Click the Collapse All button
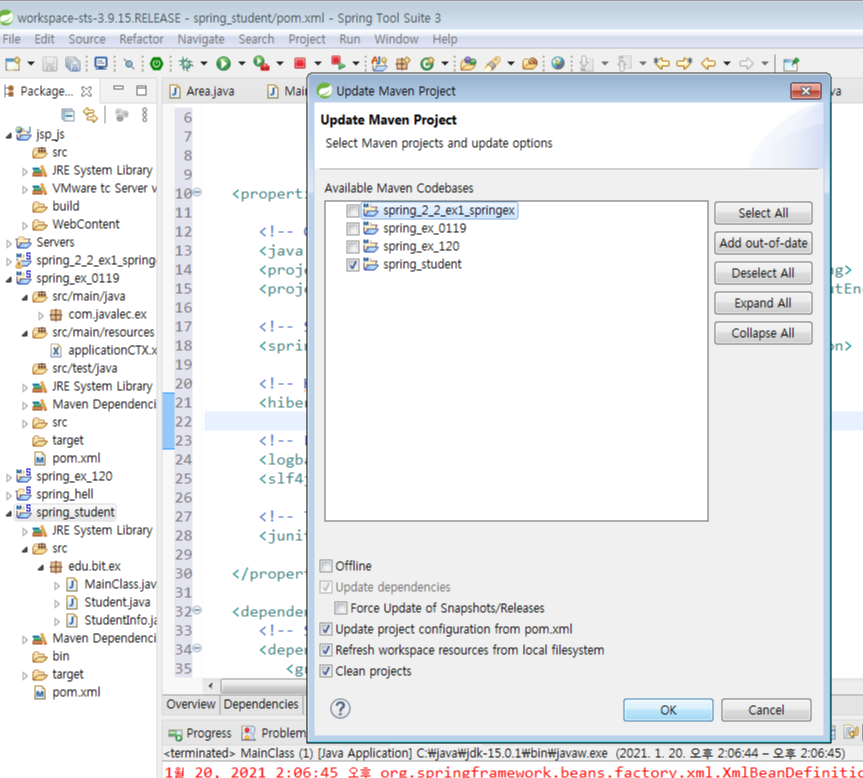The image size is (863, 778). (763, 333)
